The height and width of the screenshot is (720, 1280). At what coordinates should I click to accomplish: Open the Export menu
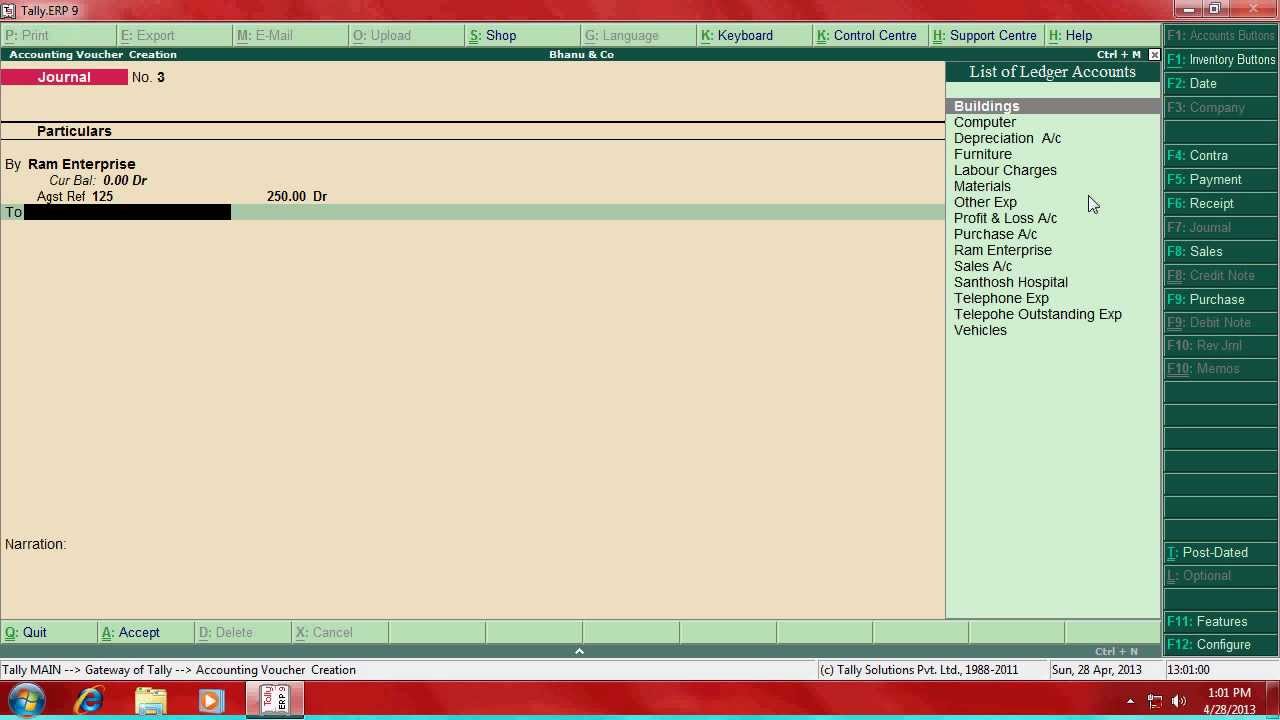point(174,35)
